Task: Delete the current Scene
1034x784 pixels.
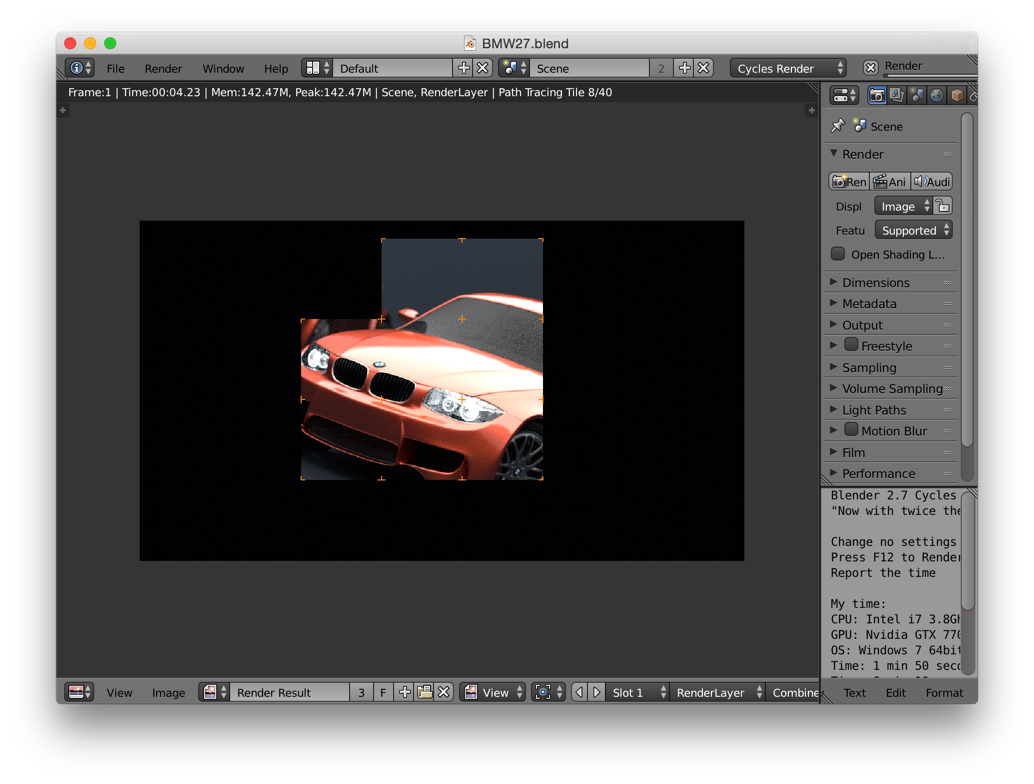Action: pyautogui.click(x=704, y=68)
